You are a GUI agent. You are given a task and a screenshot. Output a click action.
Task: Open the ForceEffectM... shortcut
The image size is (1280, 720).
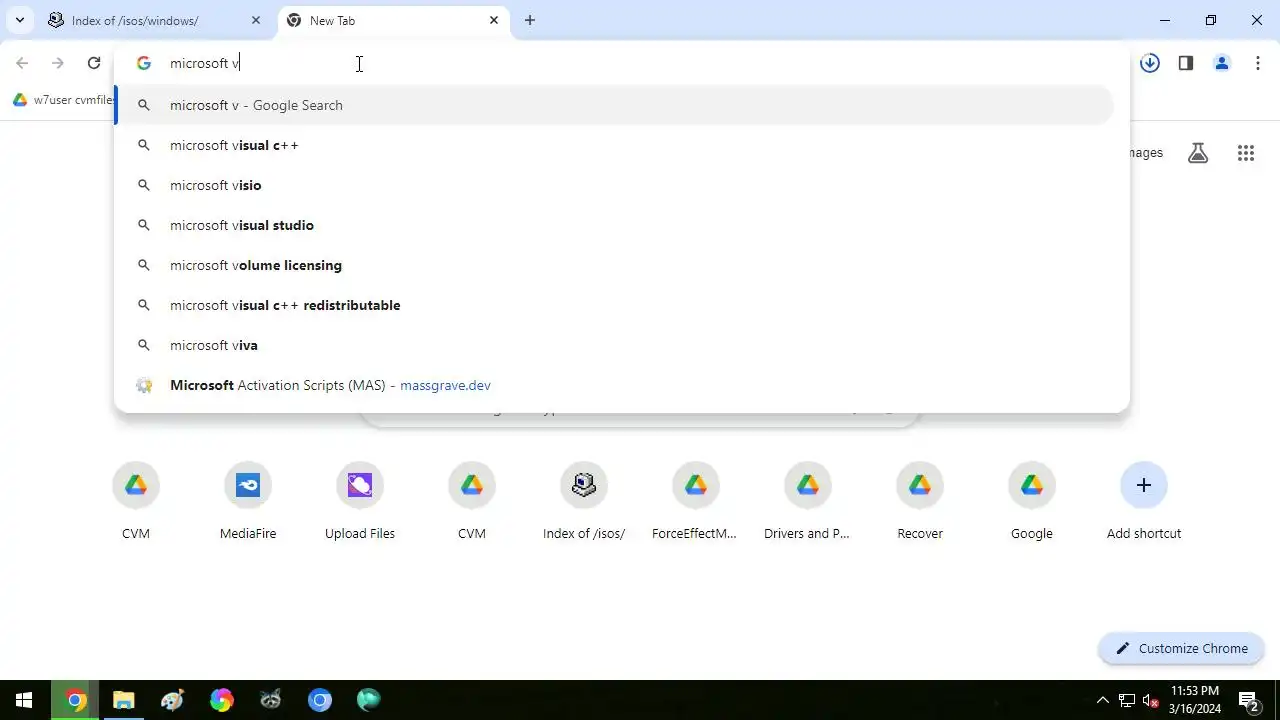pos(696,503)
